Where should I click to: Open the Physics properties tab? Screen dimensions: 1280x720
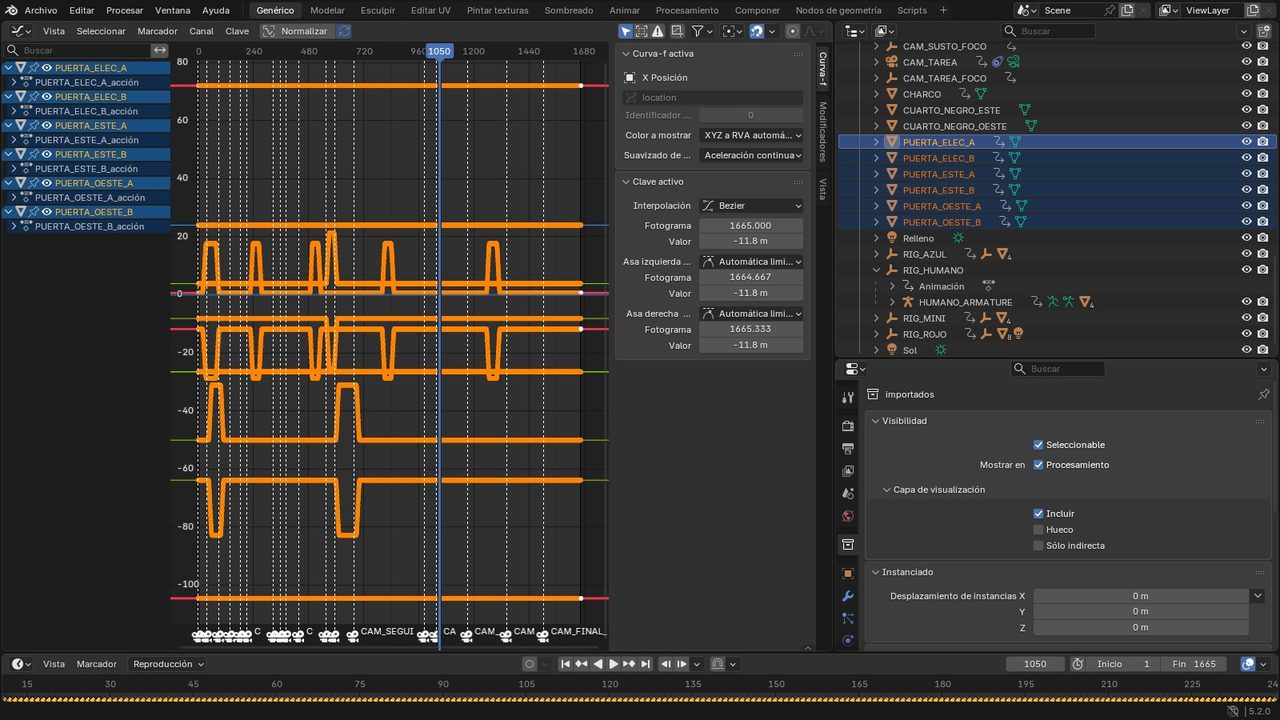tap(848, 641)
